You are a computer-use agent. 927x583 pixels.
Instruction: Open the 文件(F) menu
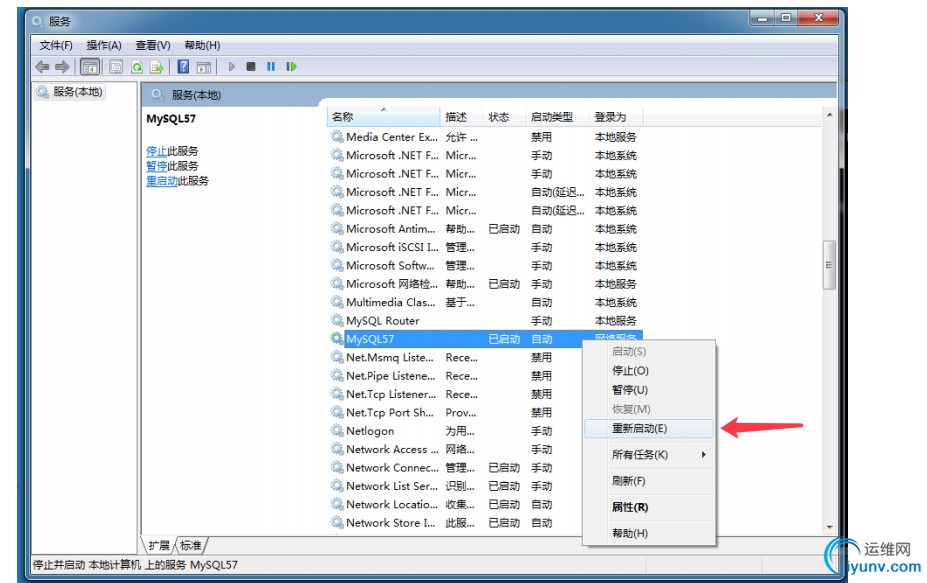pos(56,46)
